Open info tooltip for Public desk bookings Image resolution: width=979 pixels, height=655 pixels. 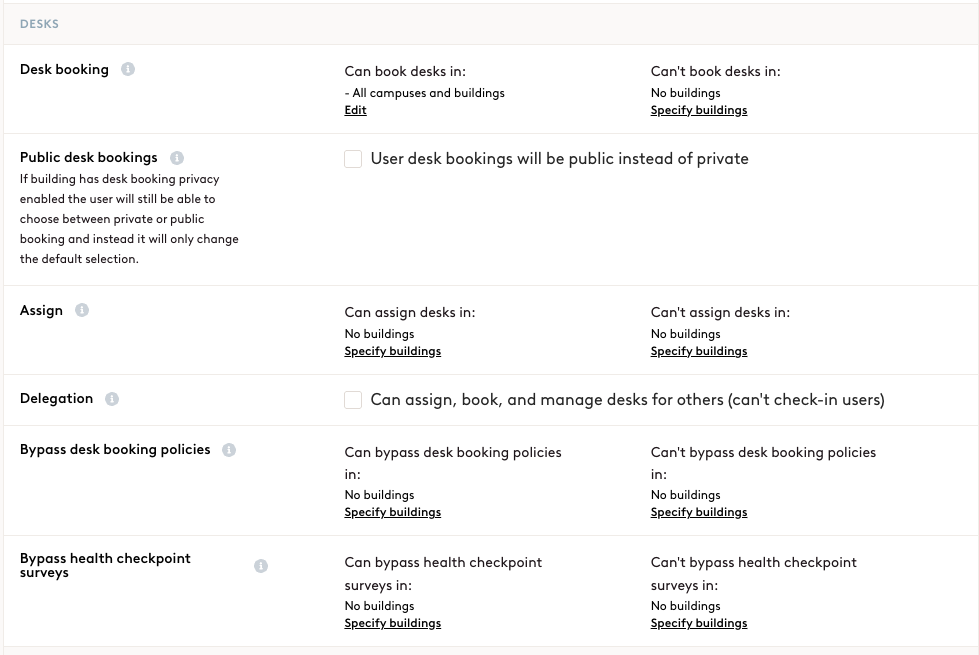177,158
